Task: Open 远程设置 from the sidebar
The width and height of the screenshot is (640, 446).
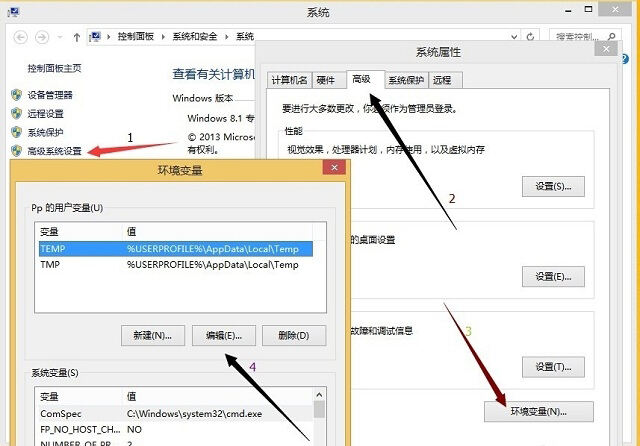Action: click(45, 114)
